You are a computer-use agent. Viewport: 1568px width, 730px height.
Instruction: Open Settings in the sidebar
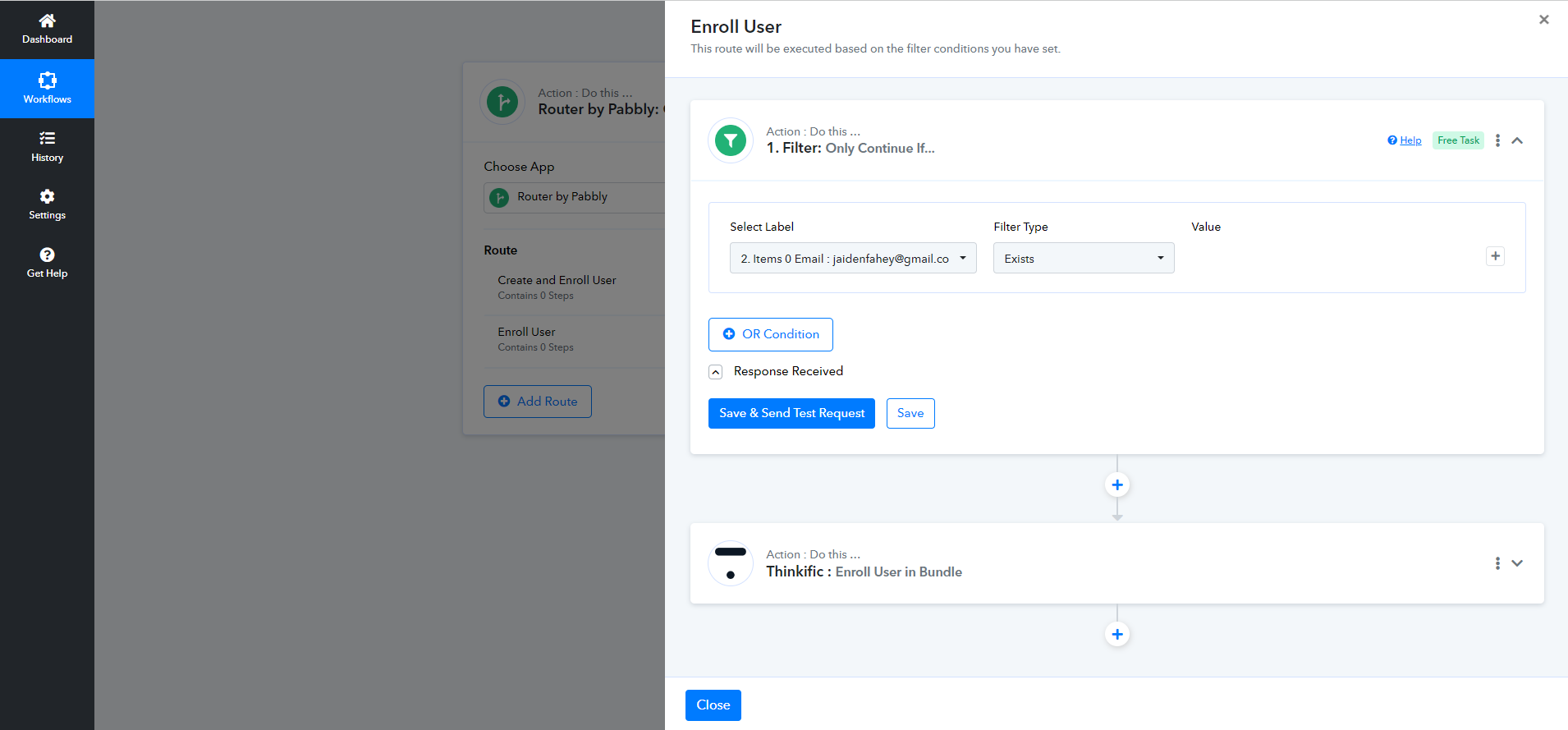coord(47,204)
